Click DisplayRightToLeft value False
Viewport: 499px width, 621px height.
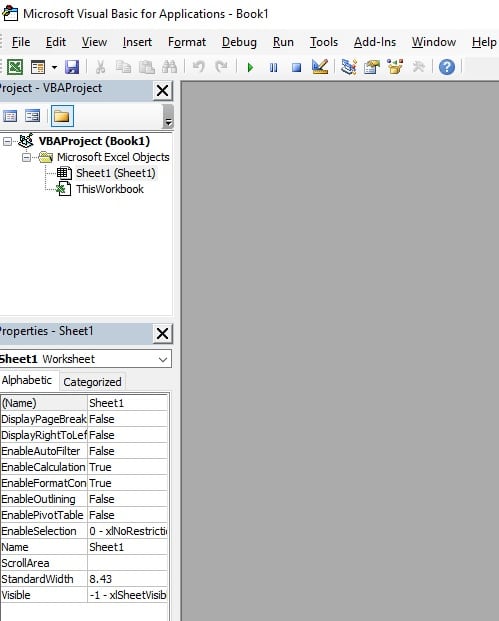tap(128, 435)
